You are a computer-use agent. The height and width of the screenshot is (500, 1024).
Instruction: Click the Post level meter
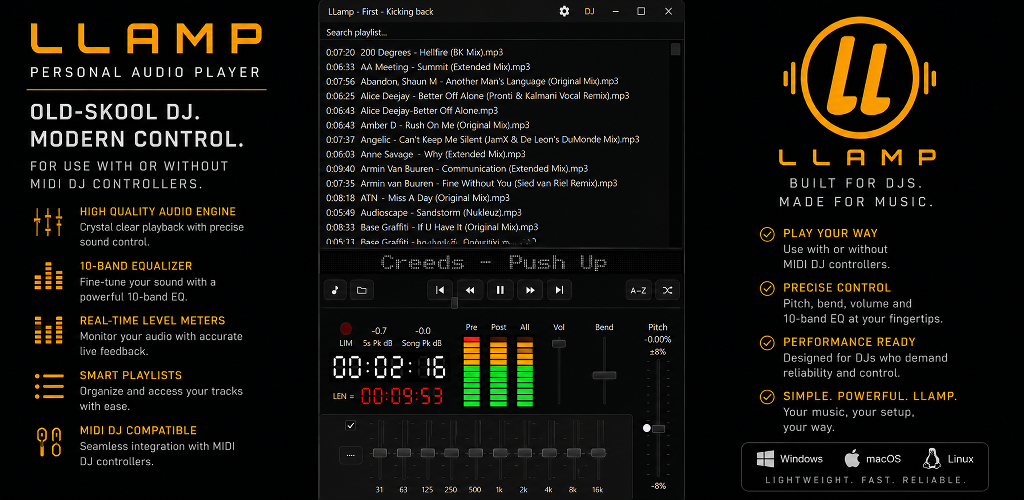tap(498, 371)
